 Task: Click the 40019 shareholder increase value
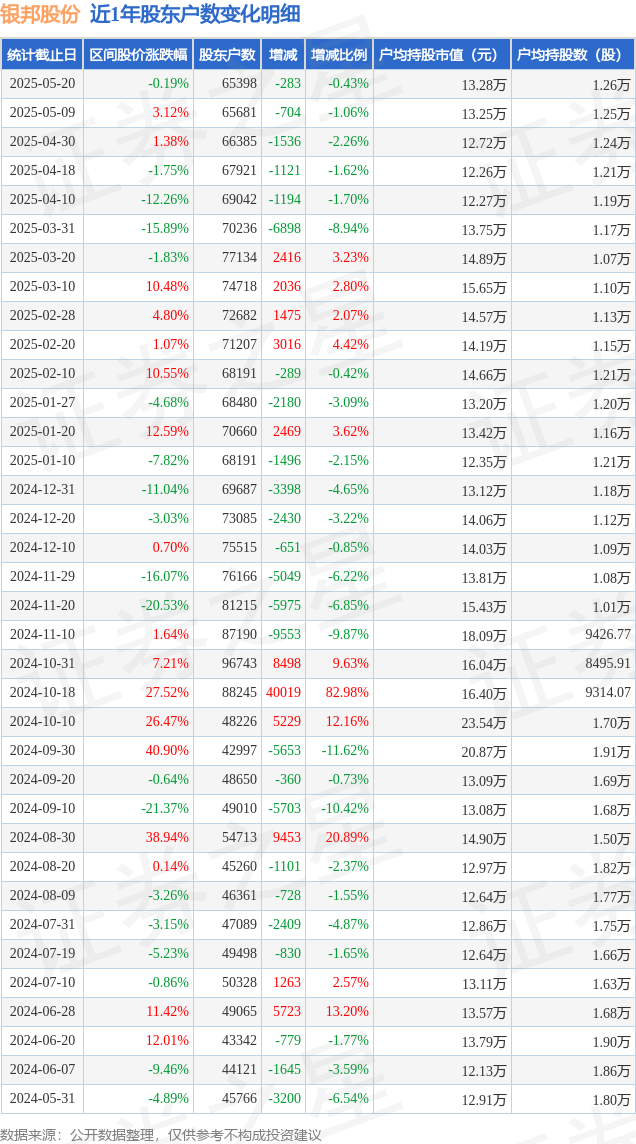point(283,692)
